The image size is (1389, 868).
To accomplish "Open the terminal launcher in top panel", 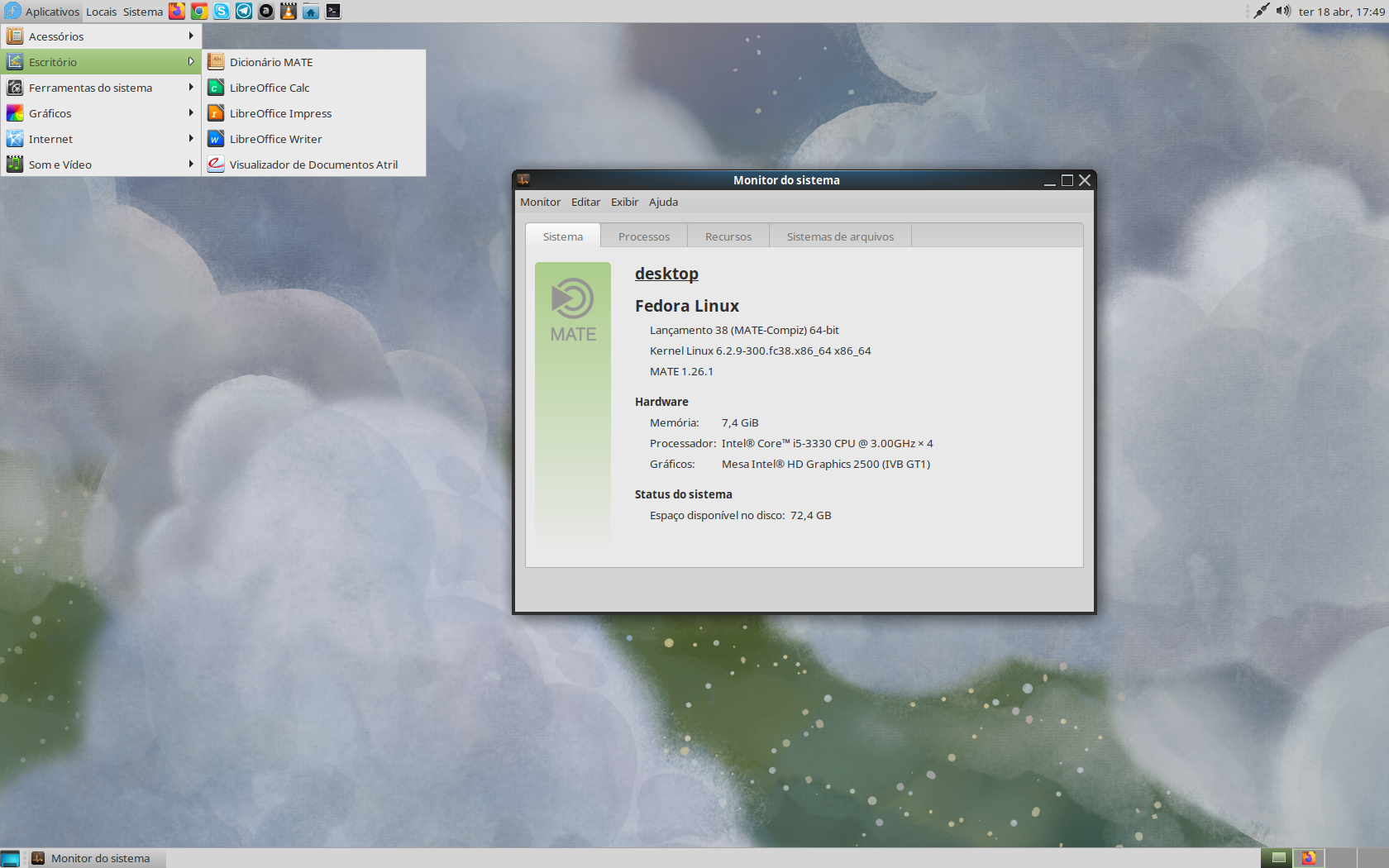I will tap(333, 12).
